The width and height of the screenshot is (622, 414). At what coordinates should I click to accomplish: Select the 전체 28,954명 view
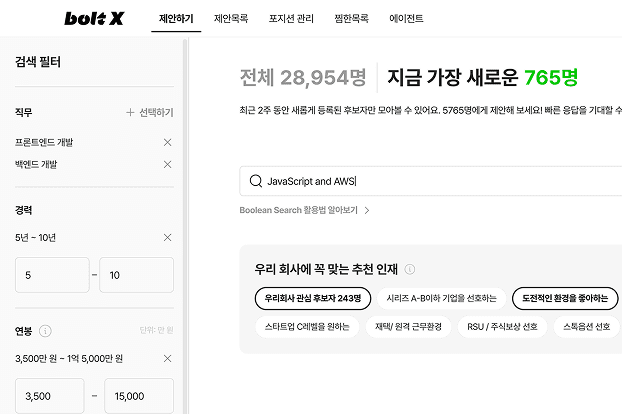(x=303, y=77)
